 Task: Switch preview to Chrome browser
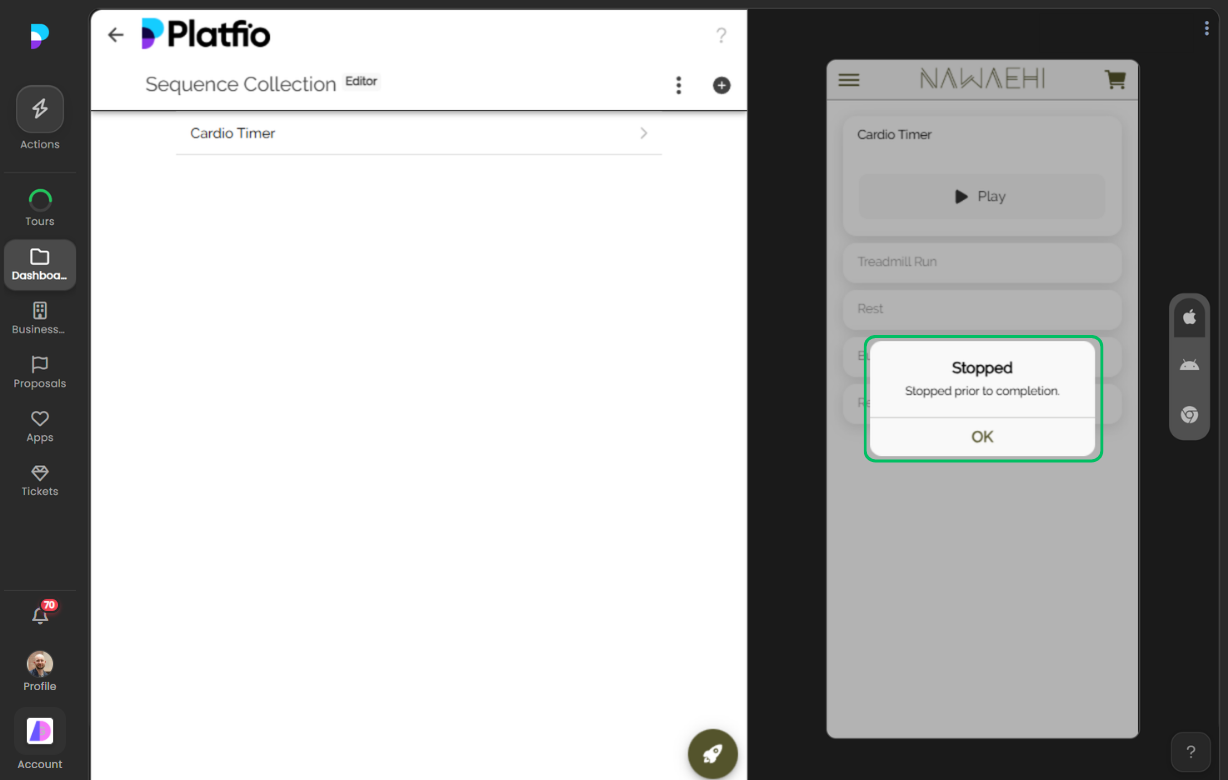pyautogui.click(x=1189, y=415)
